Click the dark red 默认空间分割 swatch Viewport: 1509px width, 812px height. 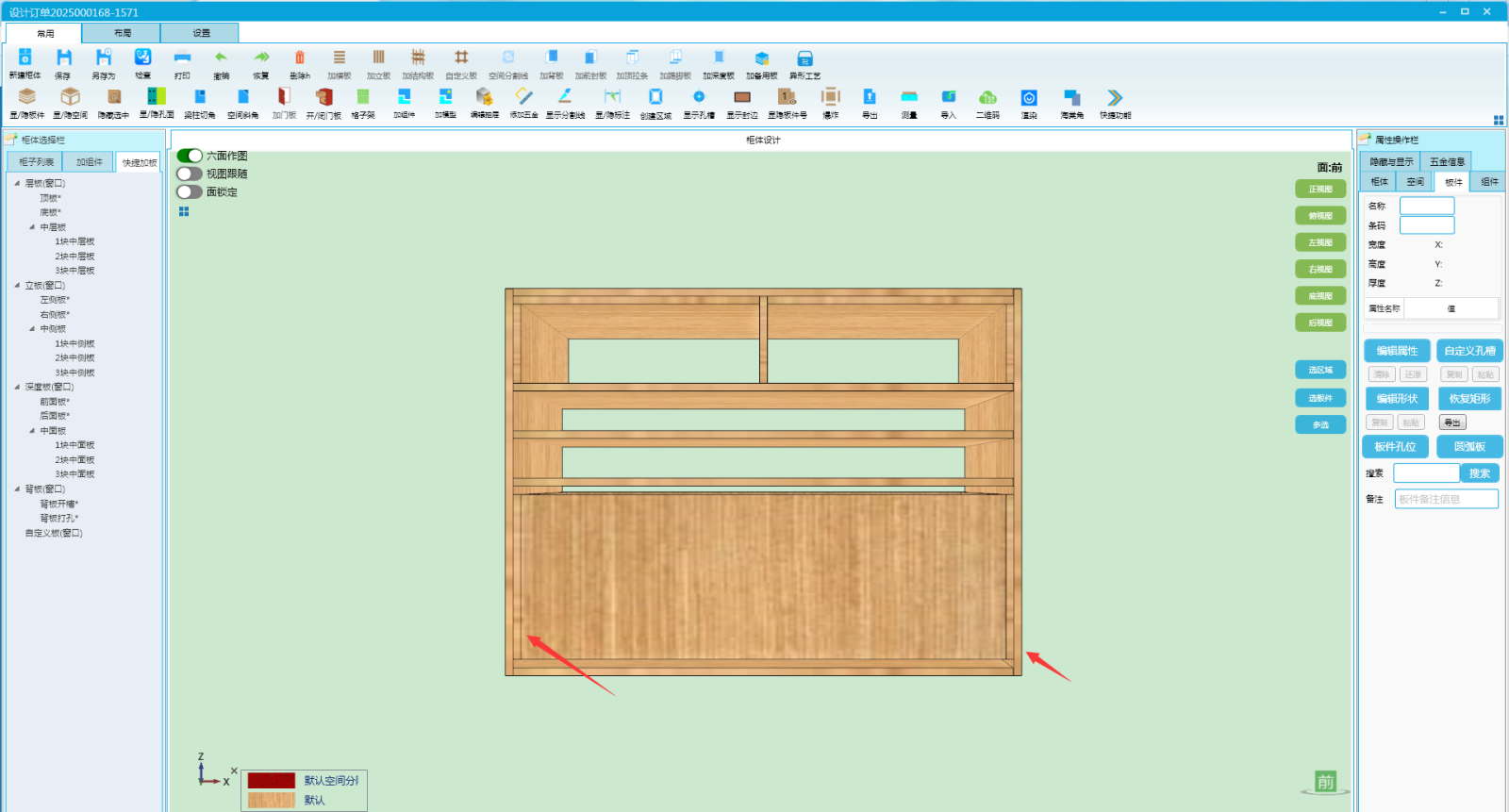(272, 781)
